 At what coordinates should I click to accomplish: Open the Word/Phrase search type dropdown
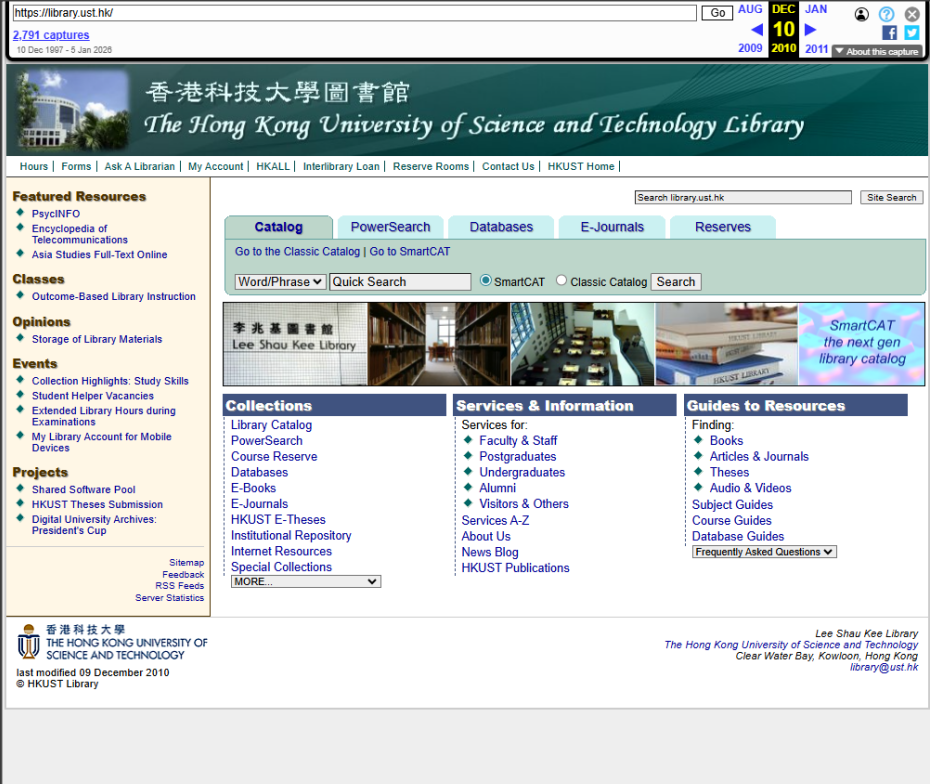tap(280, 282)
